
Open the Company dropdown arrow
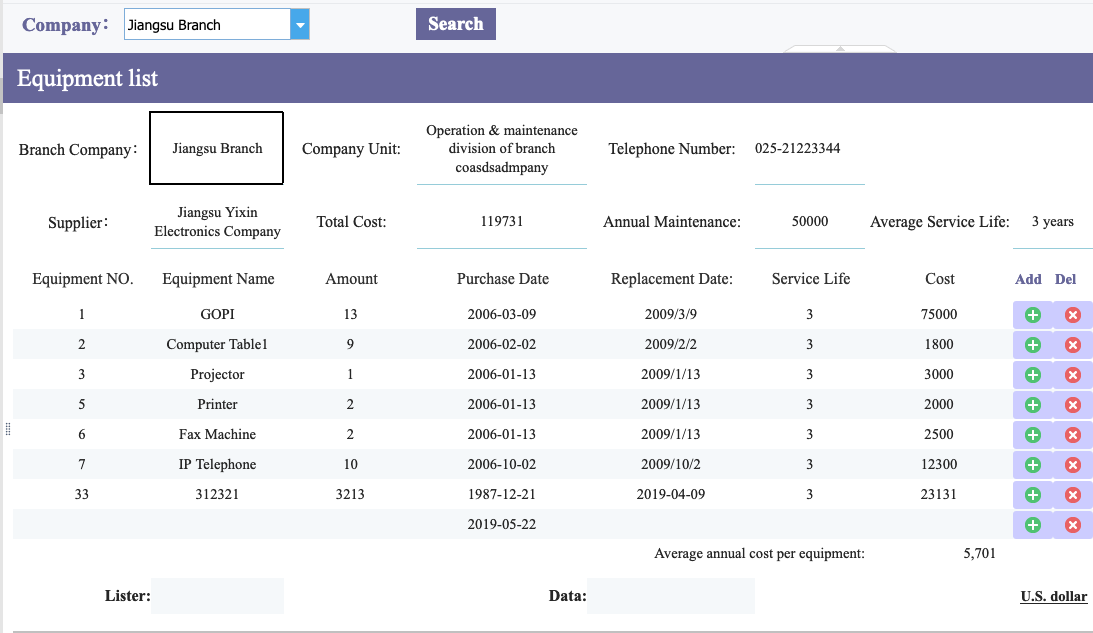[x=300, y=24]
